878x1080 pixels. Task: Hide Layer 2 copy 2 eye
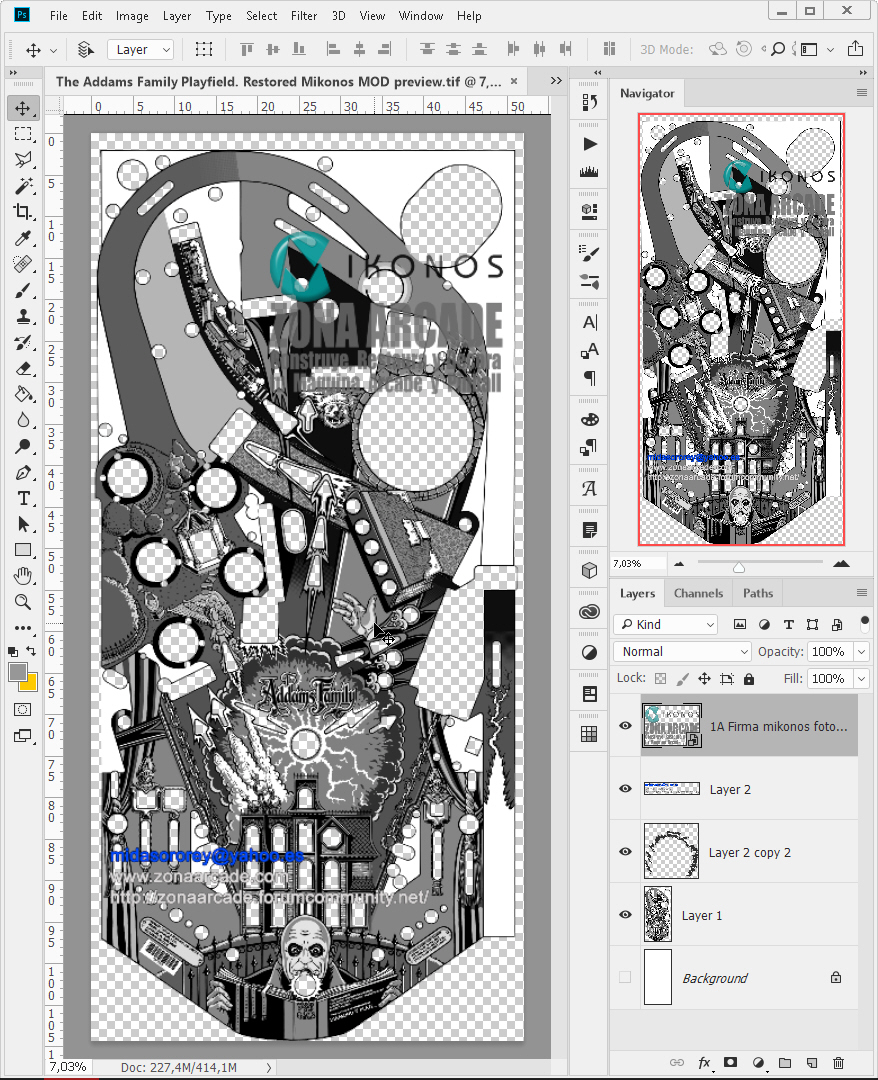(625, 851)
